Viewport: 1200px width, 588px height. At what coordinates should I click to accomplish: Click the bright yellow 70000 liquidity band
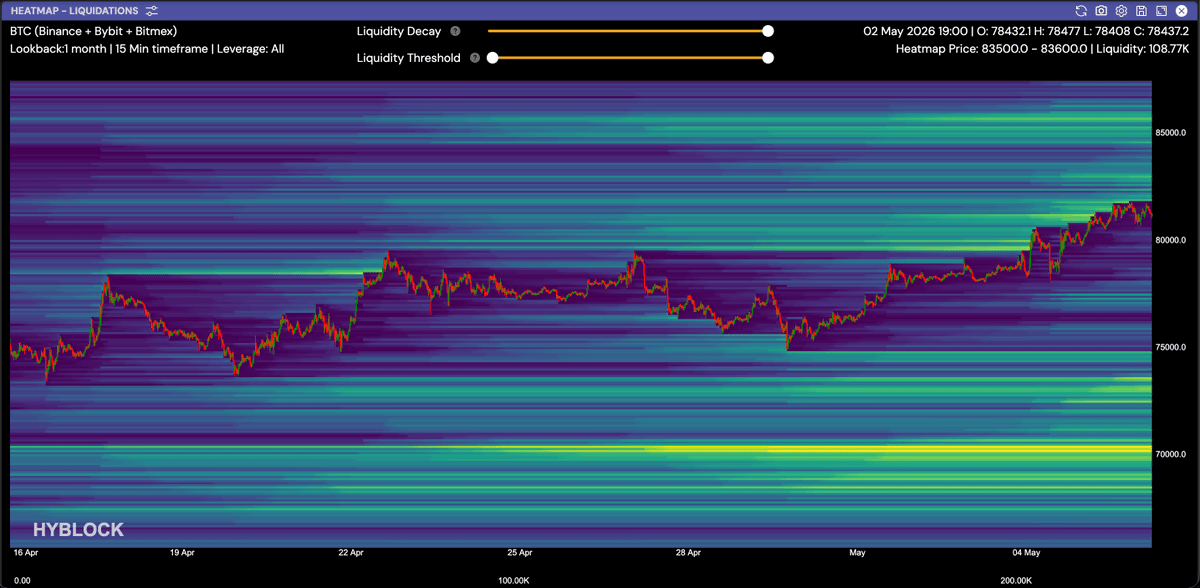(x=580, y=448)
